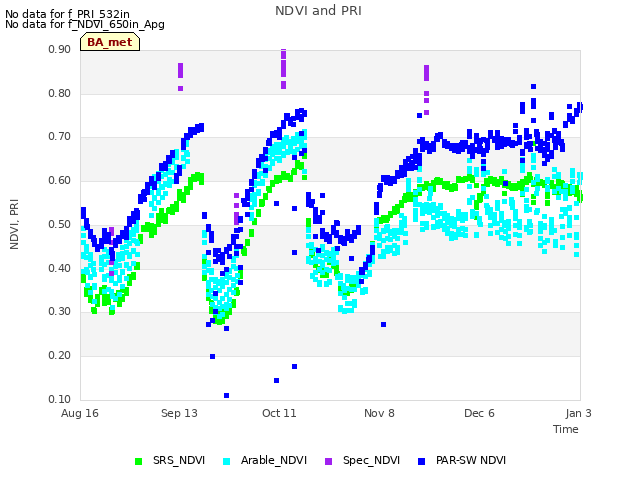
Task: Click the 0.60 y-axis tick label
Action: pyautogui.click(x=60, y=180)
